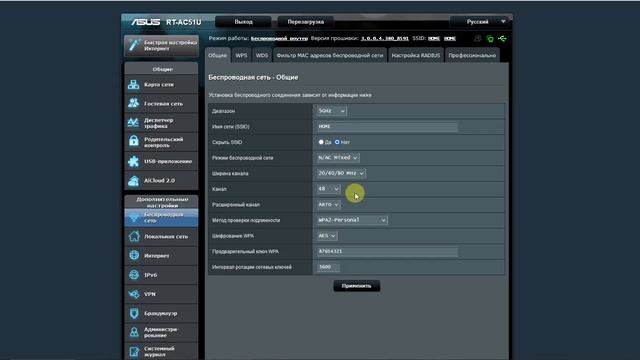Select Да to hide SSID
This screenshot has width=640, height=360.
(321, 142)
